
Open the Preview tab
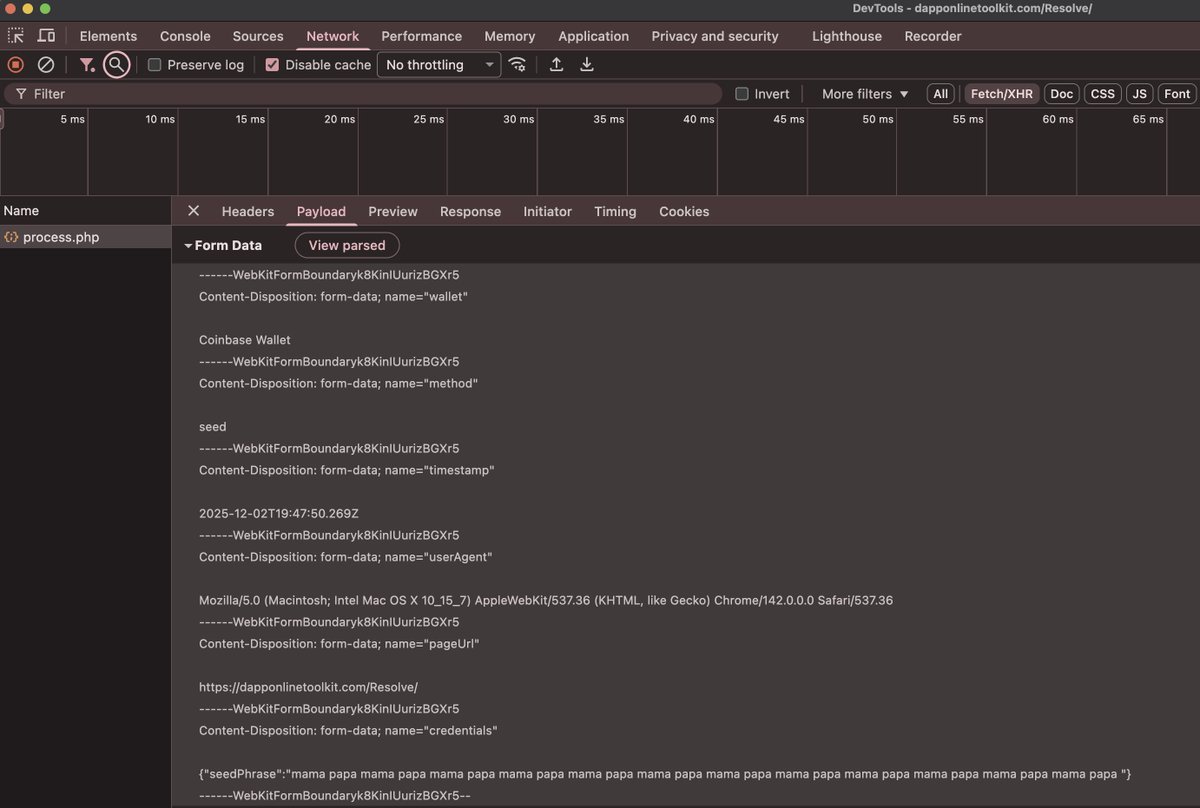tap(393, 211)
